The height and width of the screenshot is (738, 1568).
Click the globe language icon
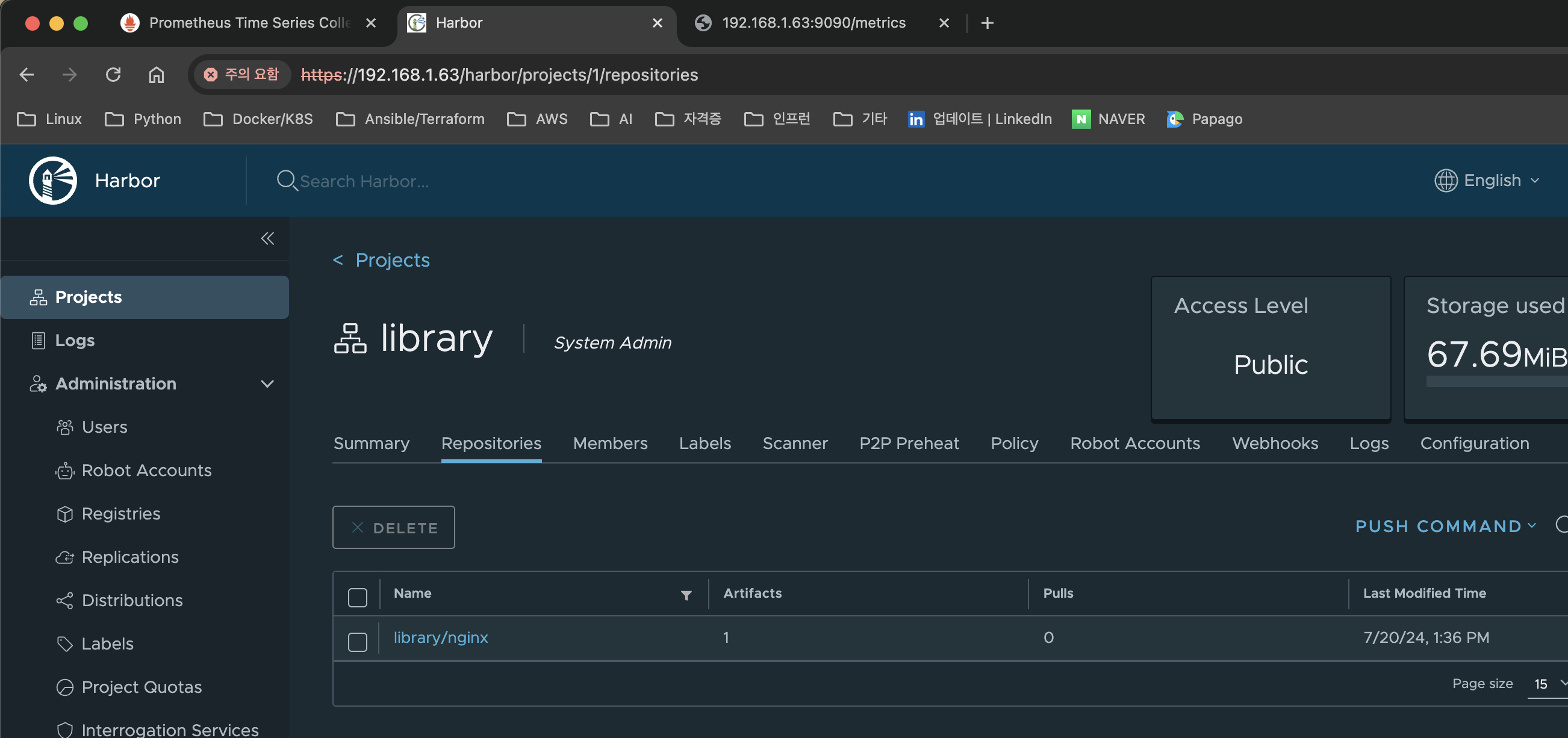(1446, 180)
